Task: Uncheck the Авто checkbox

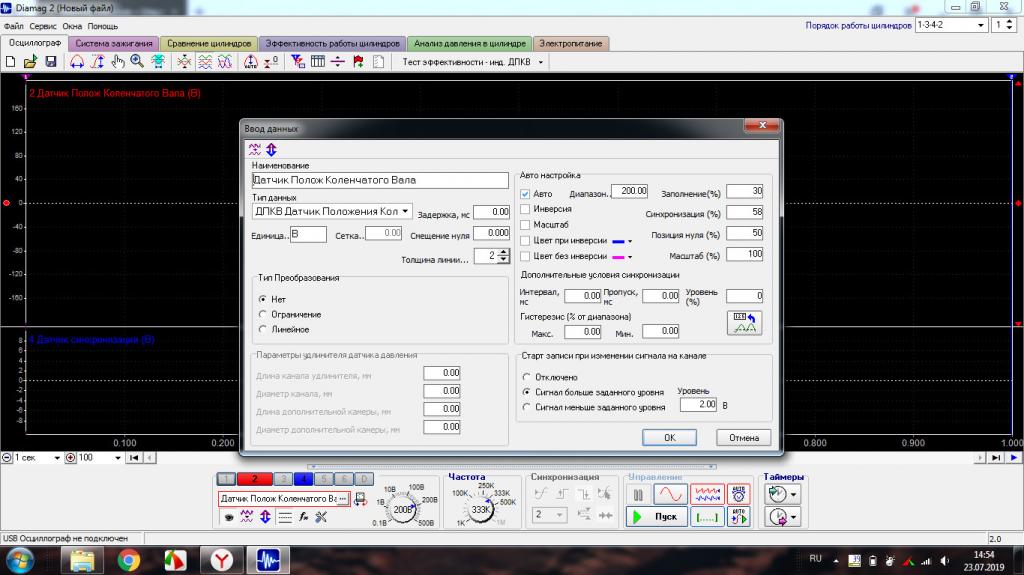Action: pyautogui.click(x=525, y=194)
